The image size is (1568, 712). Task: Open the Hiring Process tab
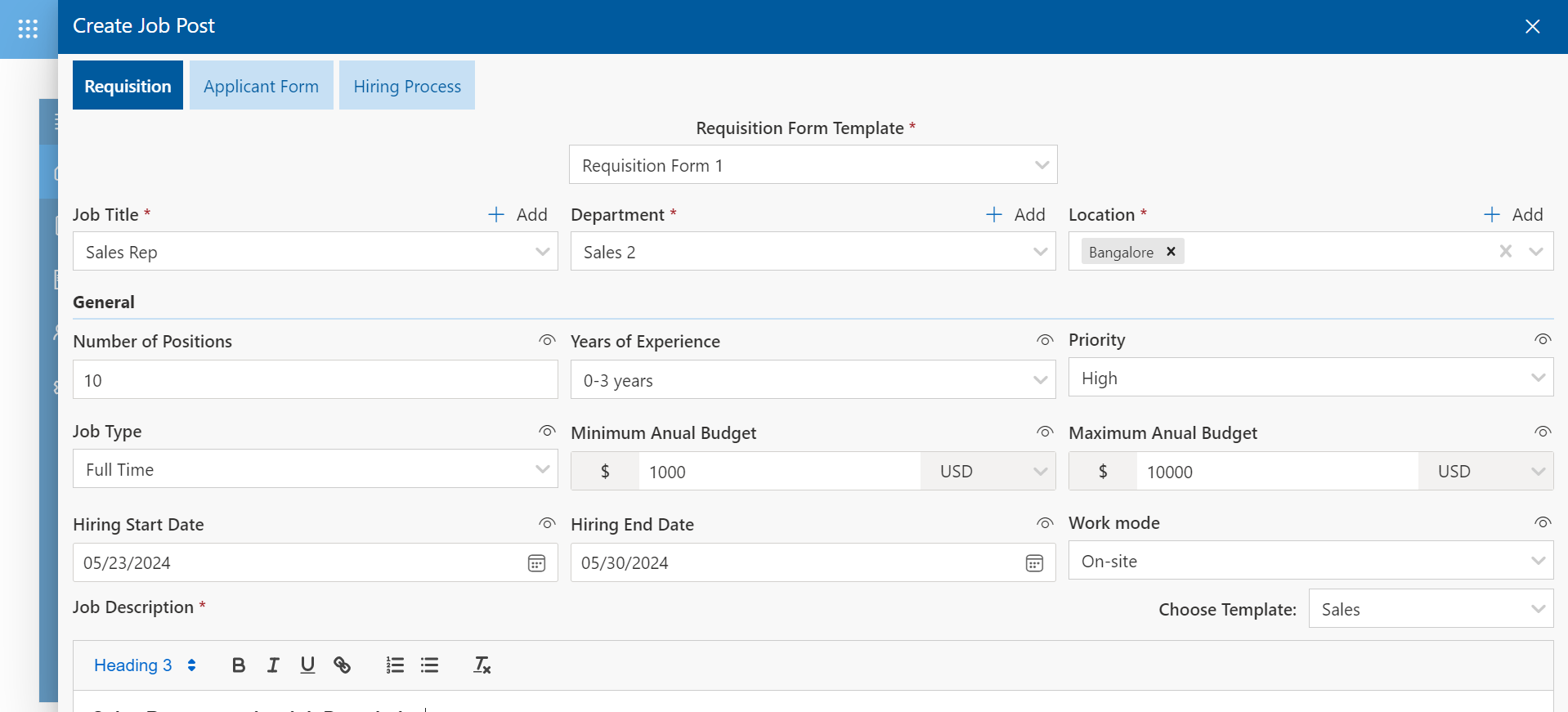click(407, 86)
